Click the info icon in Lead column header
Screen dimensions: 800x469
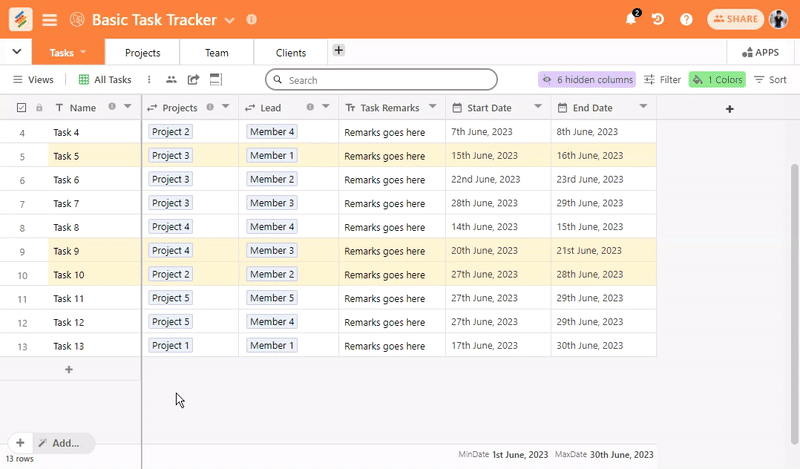[310, 107]
